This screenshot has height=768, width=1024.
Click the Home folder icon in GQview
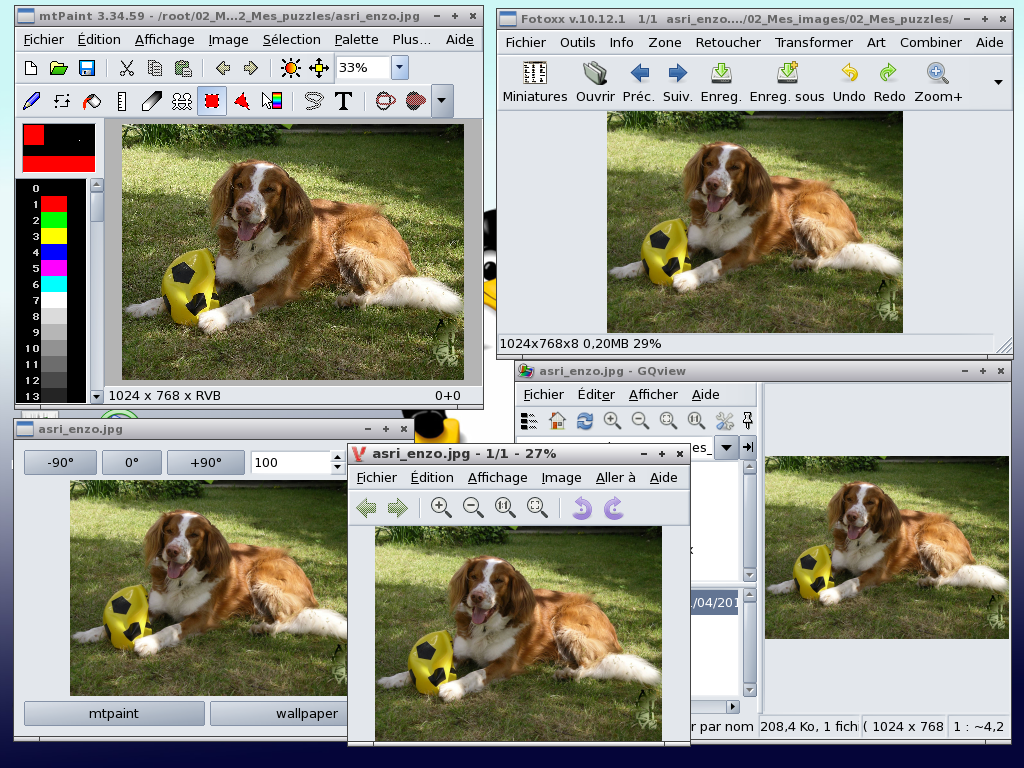tap(557, 421)
